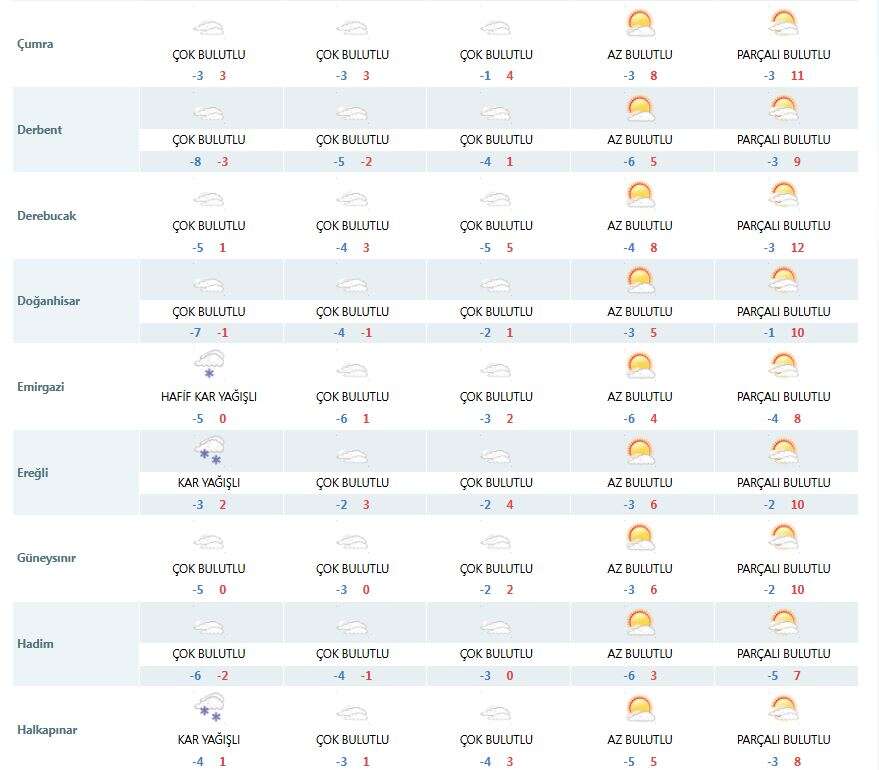Open the Halkapınar district link
The image size is (879, 770).
(x=47, y=730)
